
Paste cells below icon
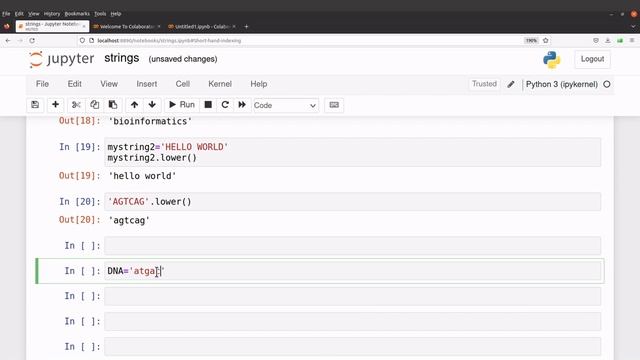[x=113, y=105]
